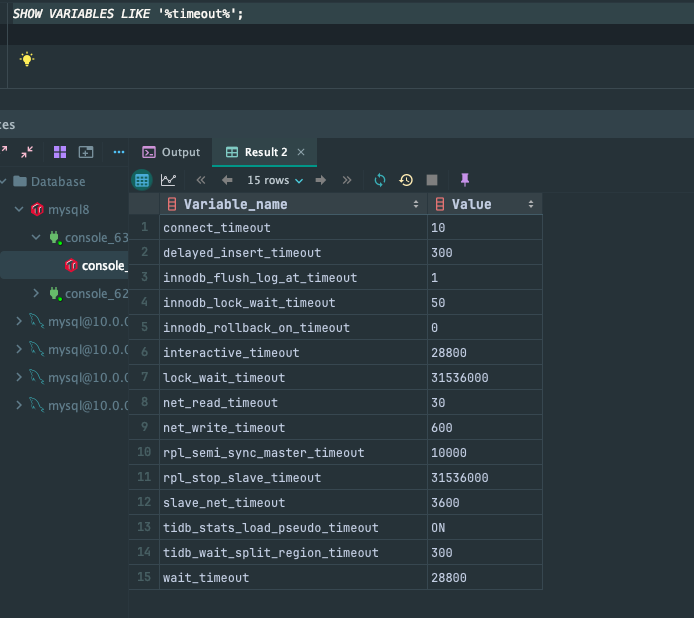Show the chart view of results
The width and height of the screenshot is (694, 618).
click(x=168, y=180)
